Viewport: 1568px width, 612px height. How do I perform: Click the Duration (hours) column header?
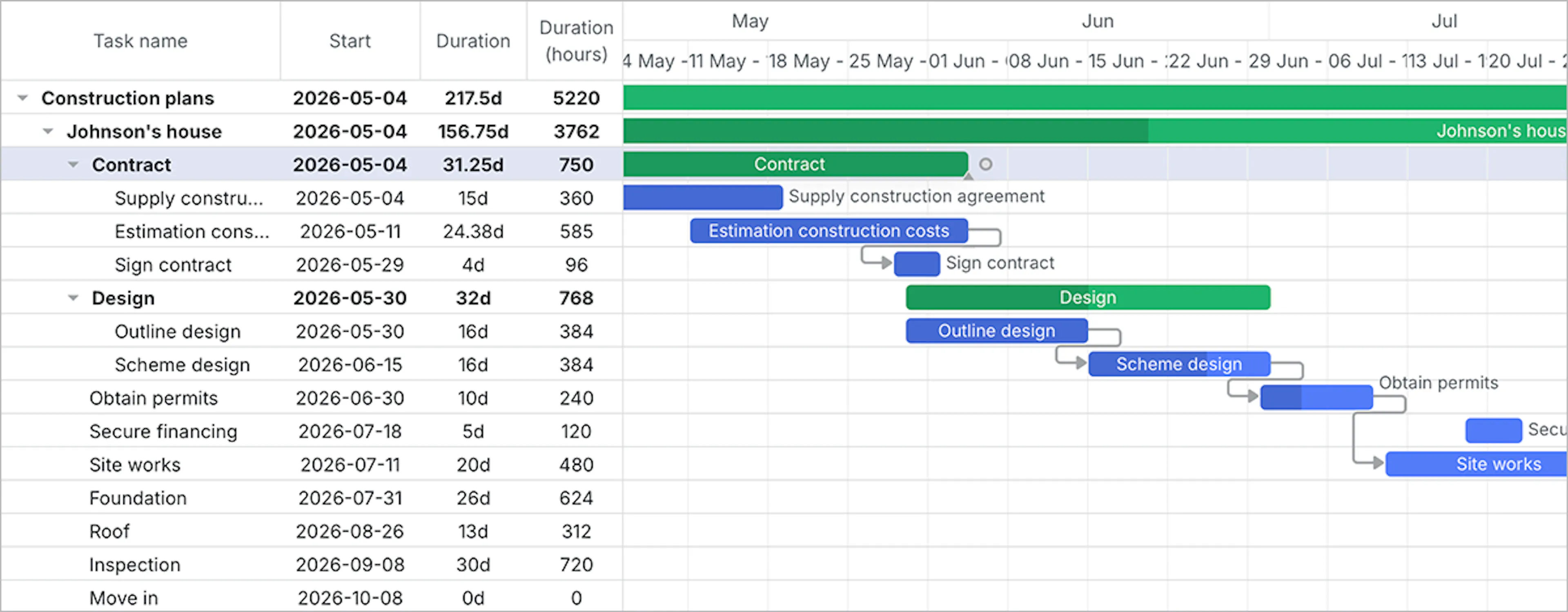coord(575,41)
